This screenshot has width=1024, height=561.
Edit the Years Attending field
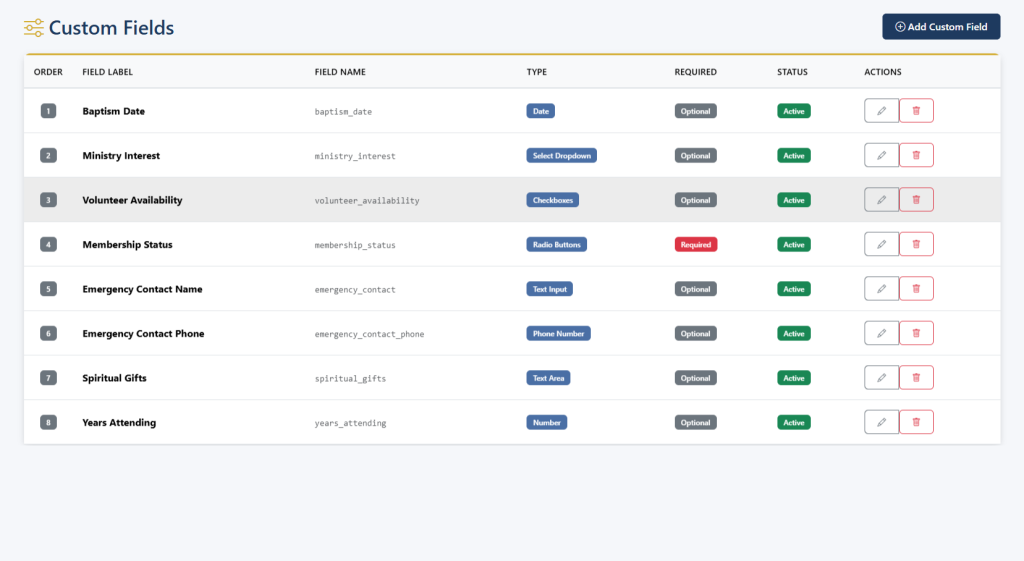click(x=881, y=423)
